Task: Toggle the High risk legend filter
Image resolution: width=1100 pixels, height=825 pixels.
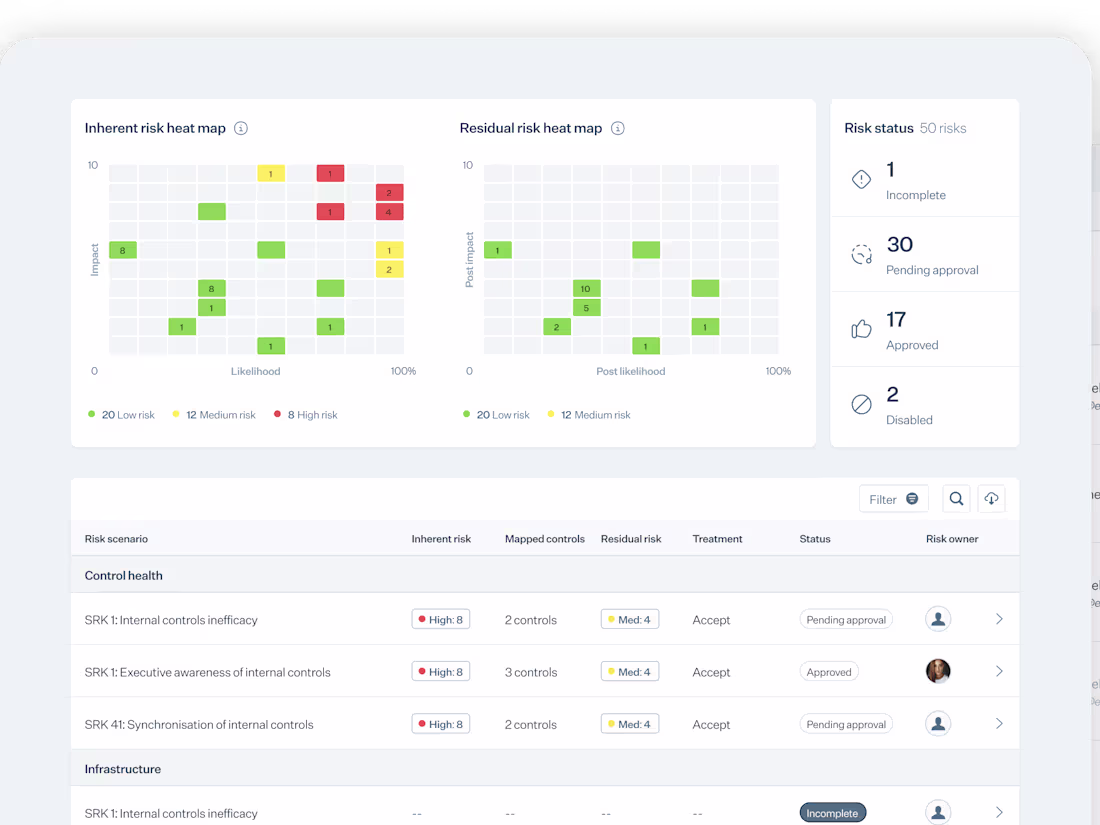Action: point(305,414)
